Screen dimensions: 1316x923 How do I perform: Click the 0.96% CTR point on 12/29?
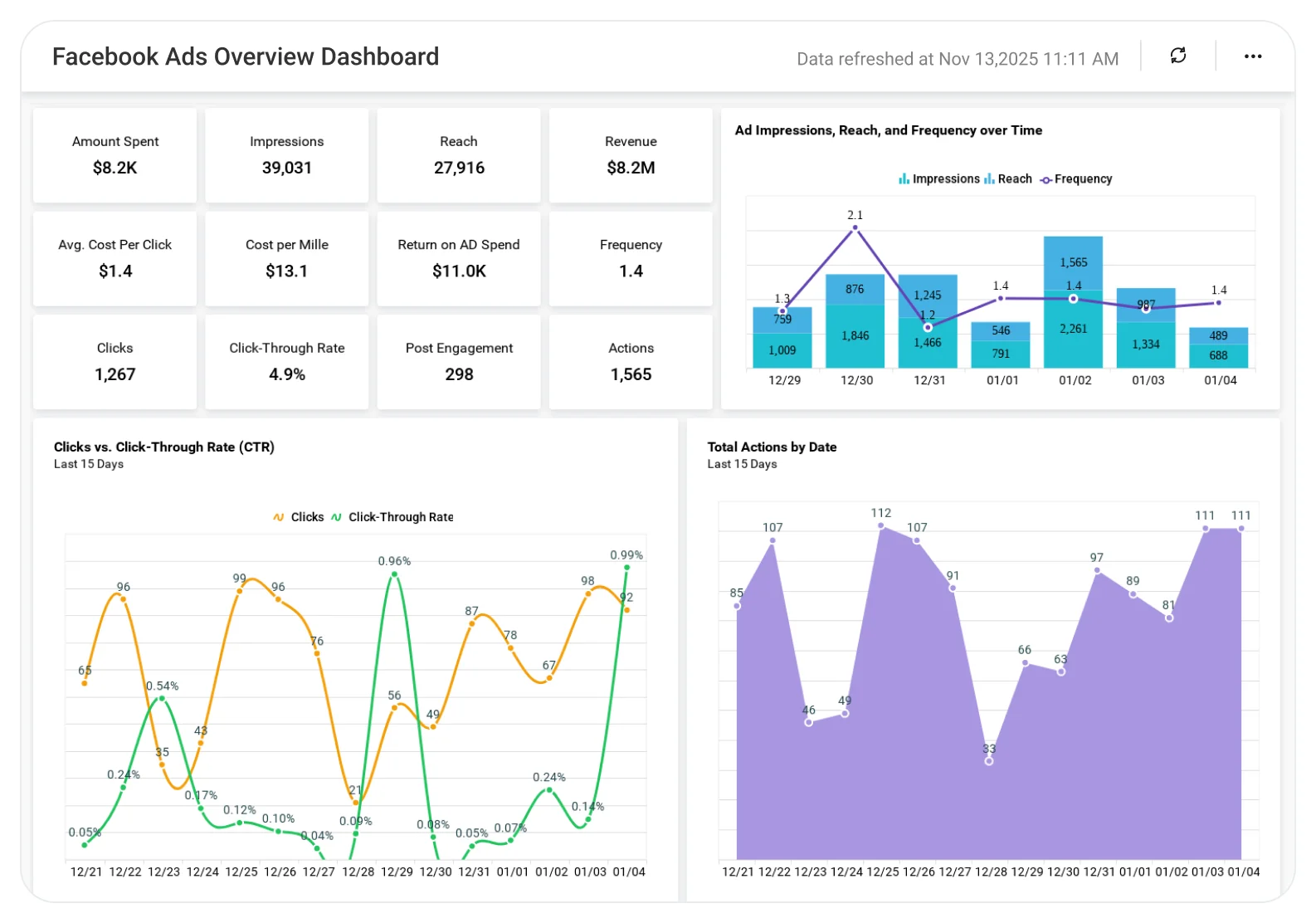point(394,574)
